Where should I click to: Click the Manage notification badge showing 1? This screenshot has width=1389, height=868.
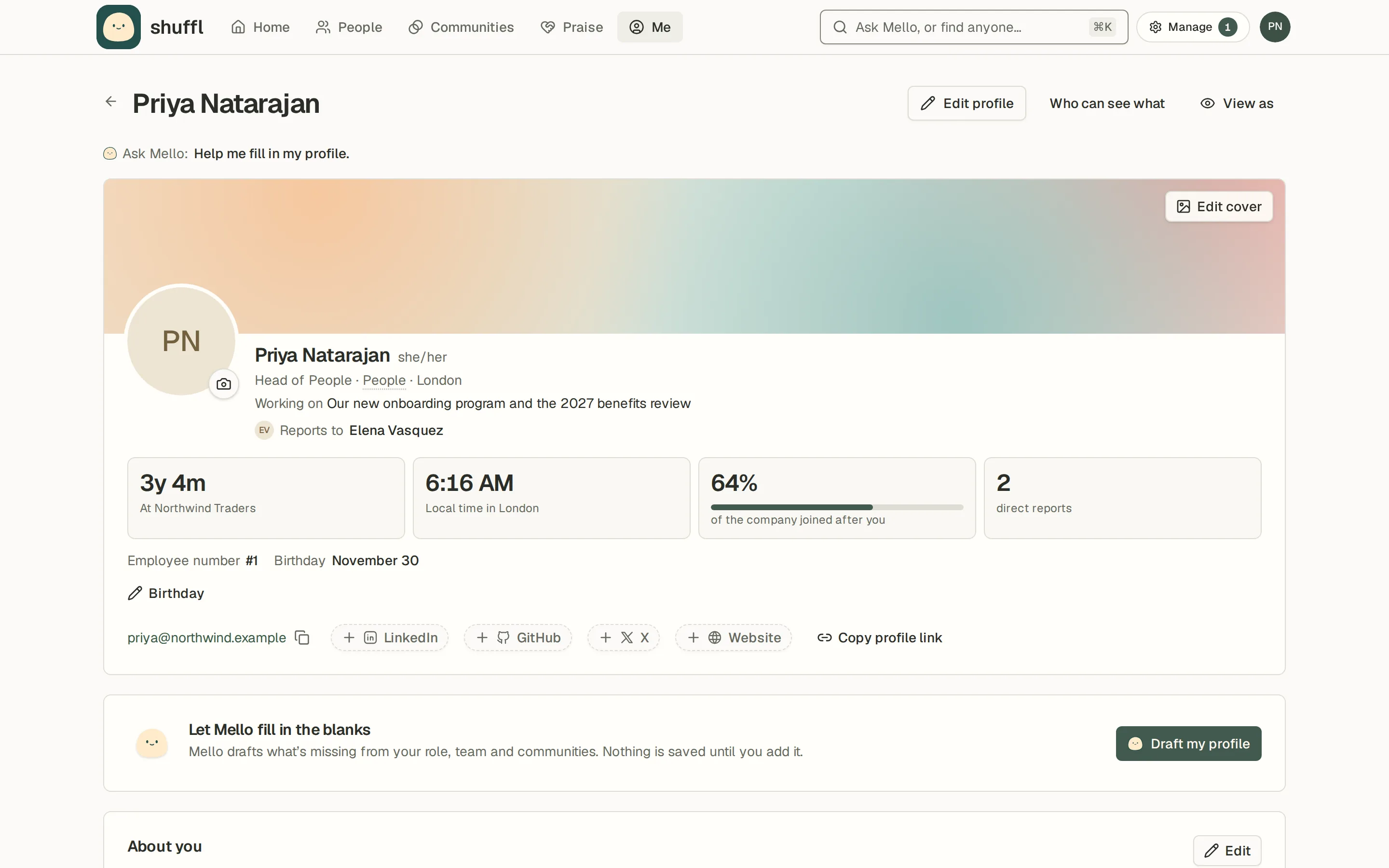pyautogui.click(x=1228, y=27)
